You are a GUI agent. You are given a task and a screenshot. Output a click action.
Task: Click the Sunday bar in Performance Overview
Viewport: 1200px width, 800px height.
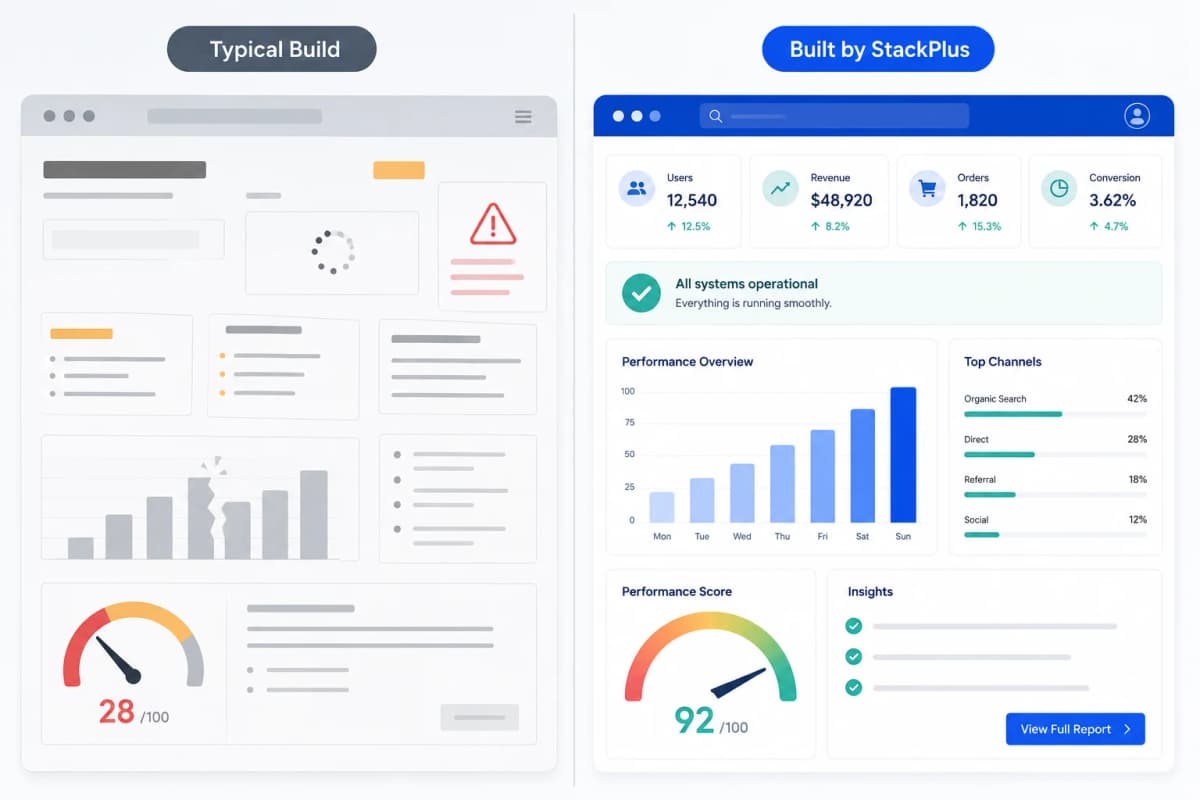coord(903,455)
